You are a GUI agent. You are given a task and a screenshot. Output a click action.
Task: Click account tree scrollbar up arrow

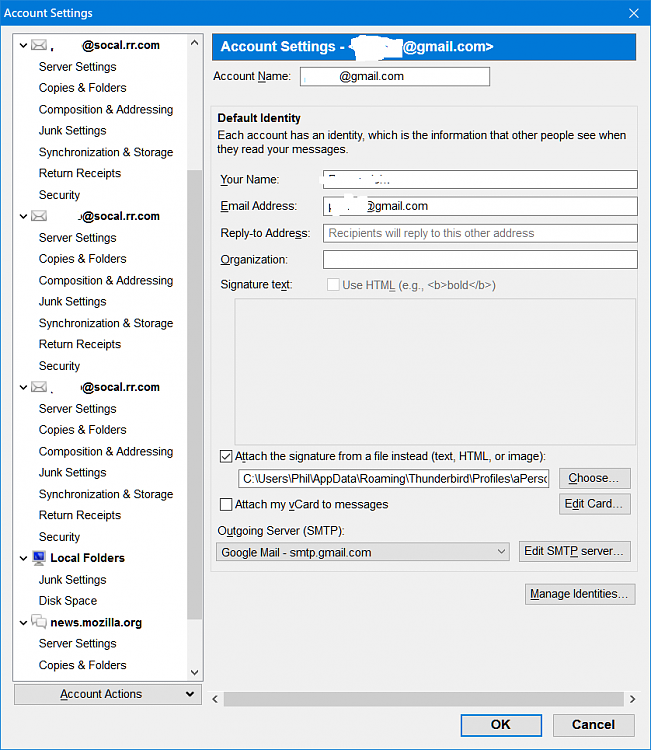[194, 43]
